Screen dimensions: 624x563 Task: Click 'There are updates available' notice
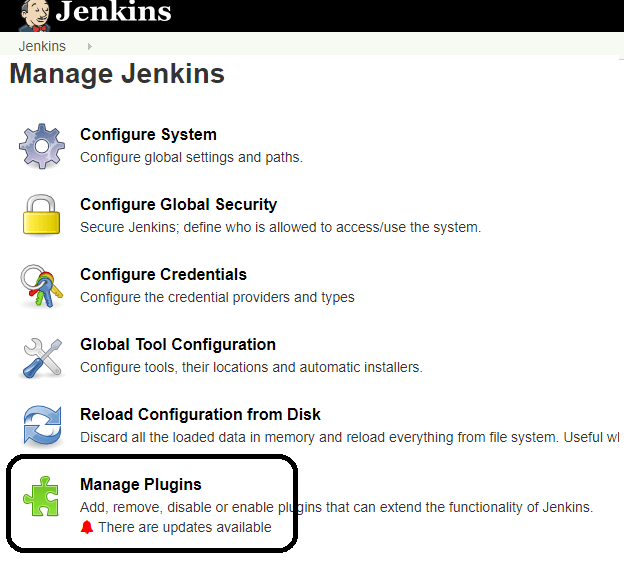pyautogui.click(x=184, y=527)
